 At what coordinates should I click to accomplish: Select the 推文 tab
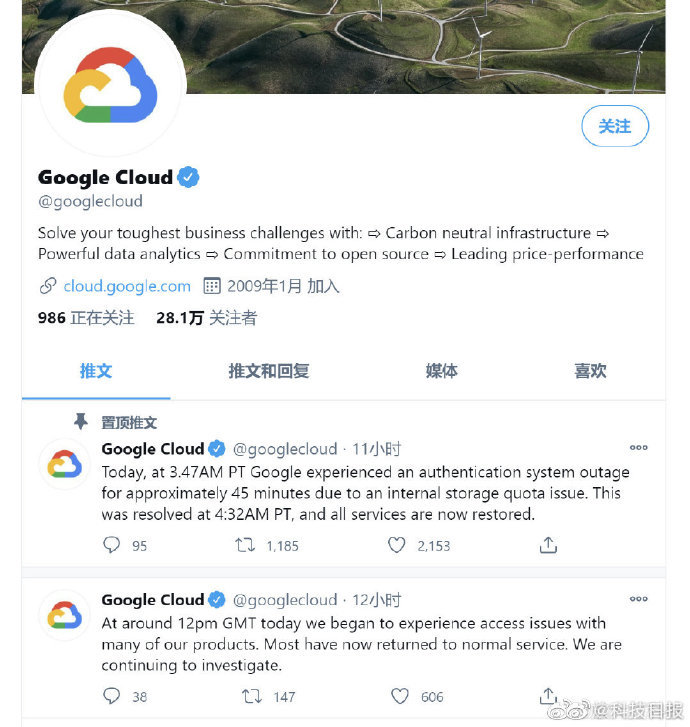96,371
